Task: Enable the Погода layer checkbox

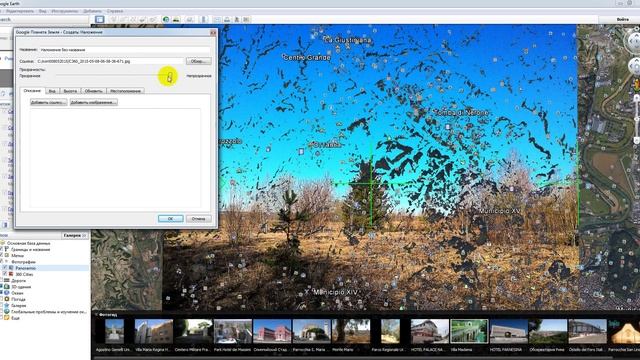Action: tap(1, 299)
